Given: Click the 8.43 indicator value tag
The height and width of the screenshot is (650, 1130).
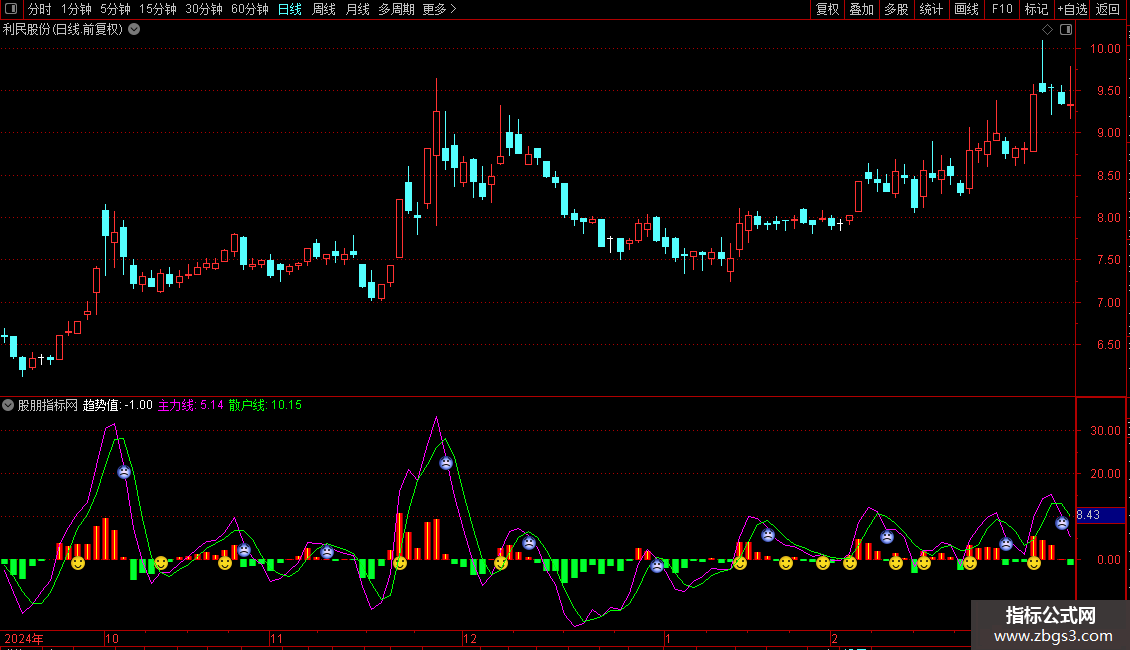Looking at the screenshot, I should pos(1100,515).
